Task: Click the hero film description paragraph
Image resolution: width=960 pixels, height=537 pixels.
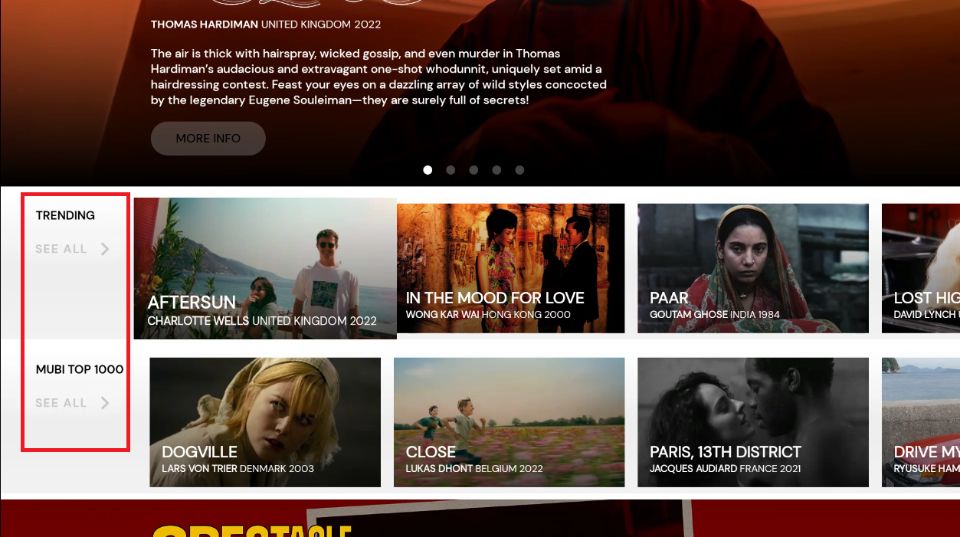Action: (378, 77)
